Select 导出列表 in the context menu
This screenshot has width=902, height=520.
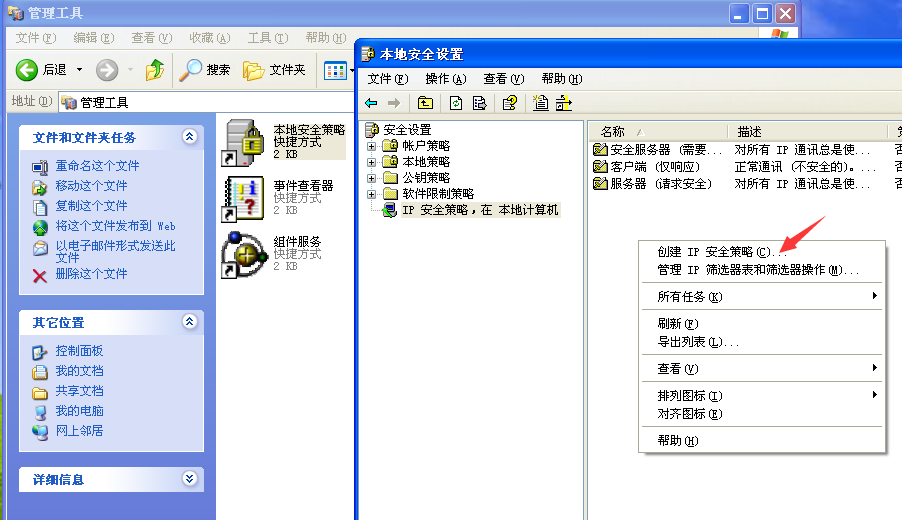[698, 342]
